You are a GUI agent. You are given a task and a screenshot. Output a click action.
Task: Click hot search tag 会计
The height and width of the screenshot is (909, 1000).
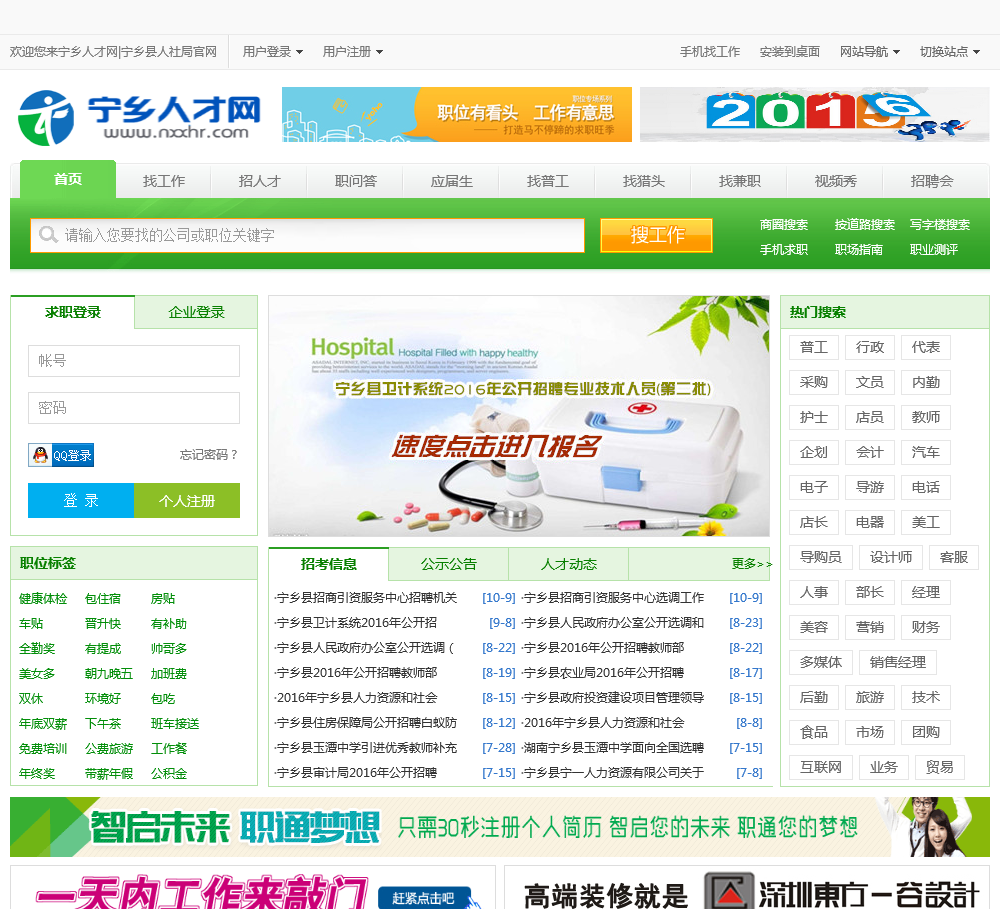[x=869, y=452]
